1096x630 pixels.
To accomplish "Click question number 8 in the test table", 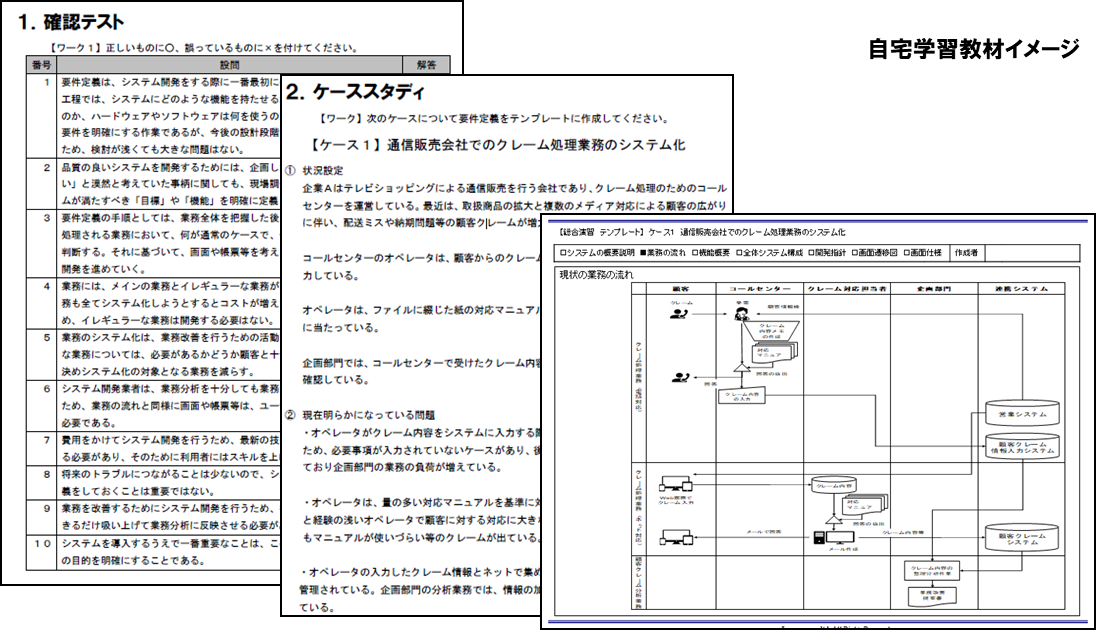I will tap(47, 474).
